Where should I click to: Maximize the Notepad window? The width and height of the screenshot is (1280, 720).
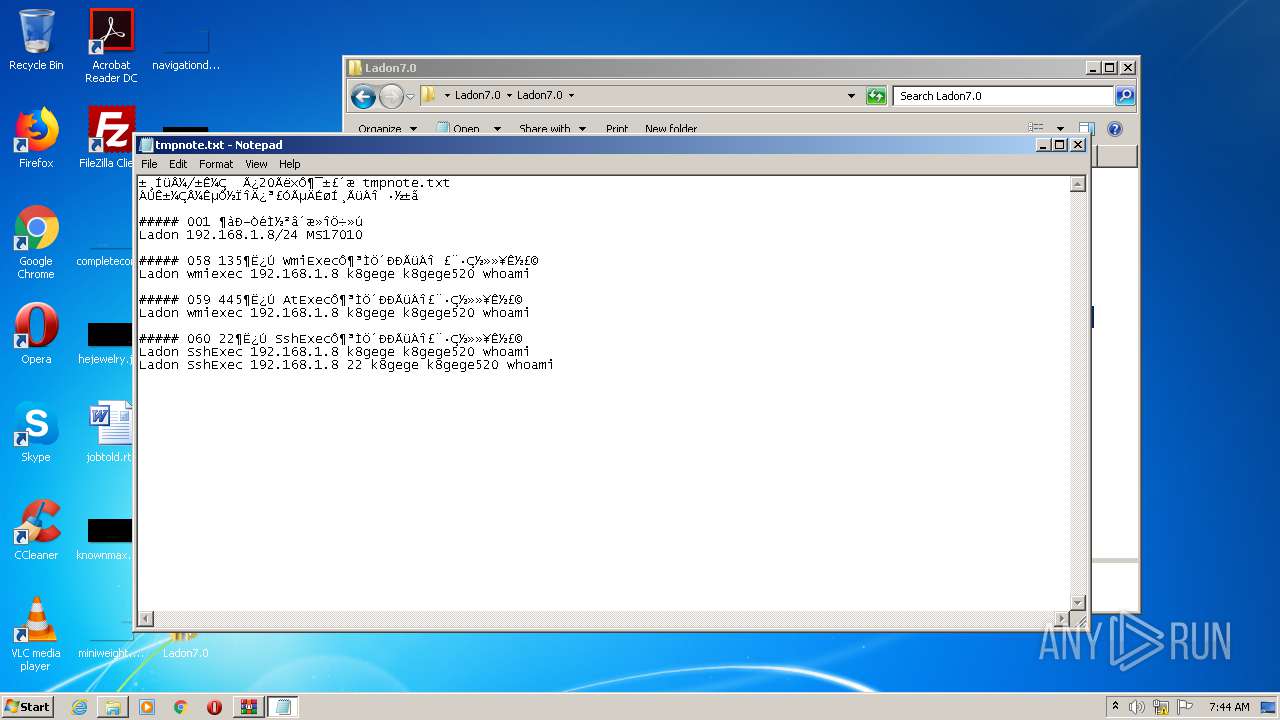(x=1060, y=145)
